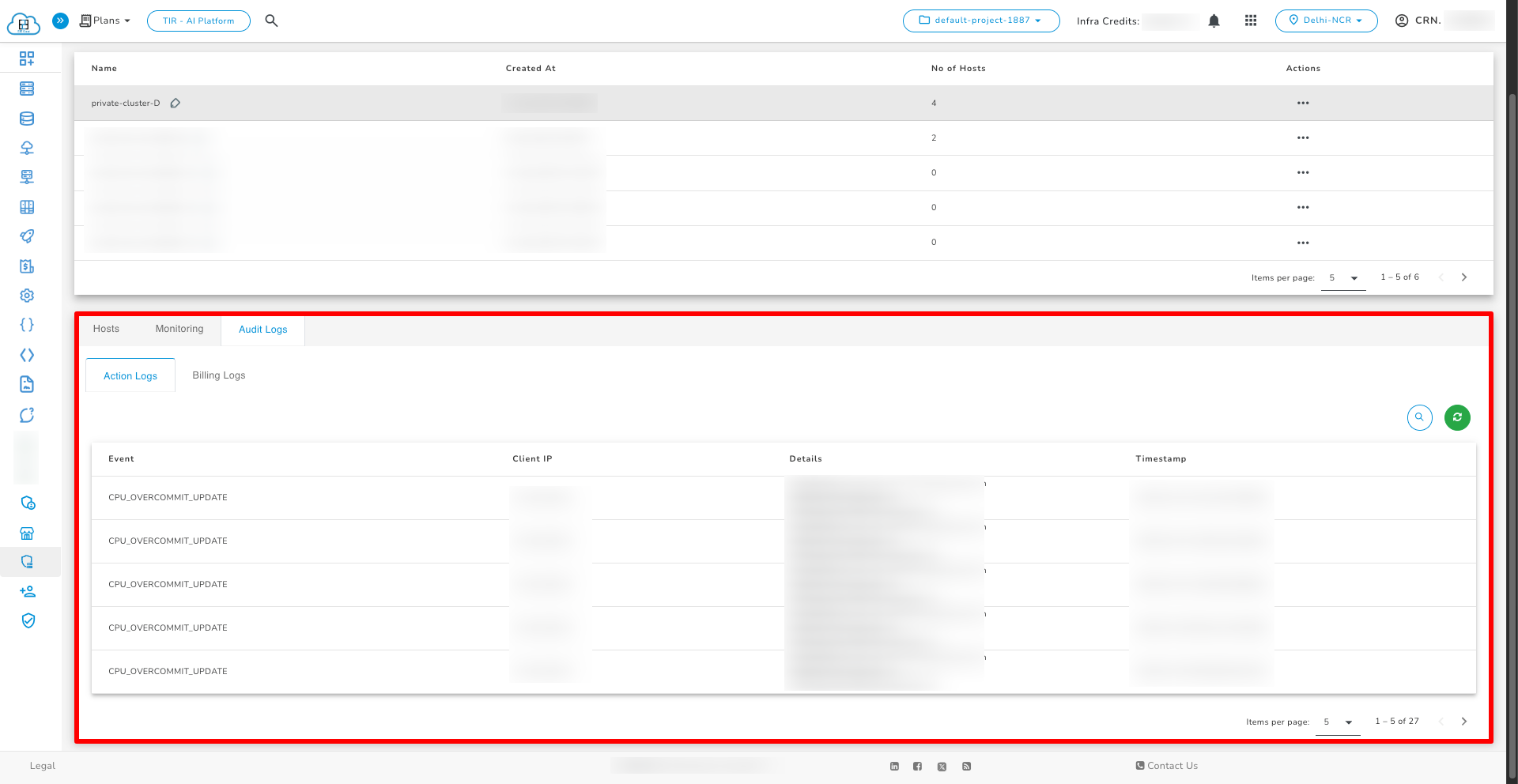This screenshot has height=784, width=1518.
Task: Change items per page for audit logs
Action: (x=1338, y=722)
